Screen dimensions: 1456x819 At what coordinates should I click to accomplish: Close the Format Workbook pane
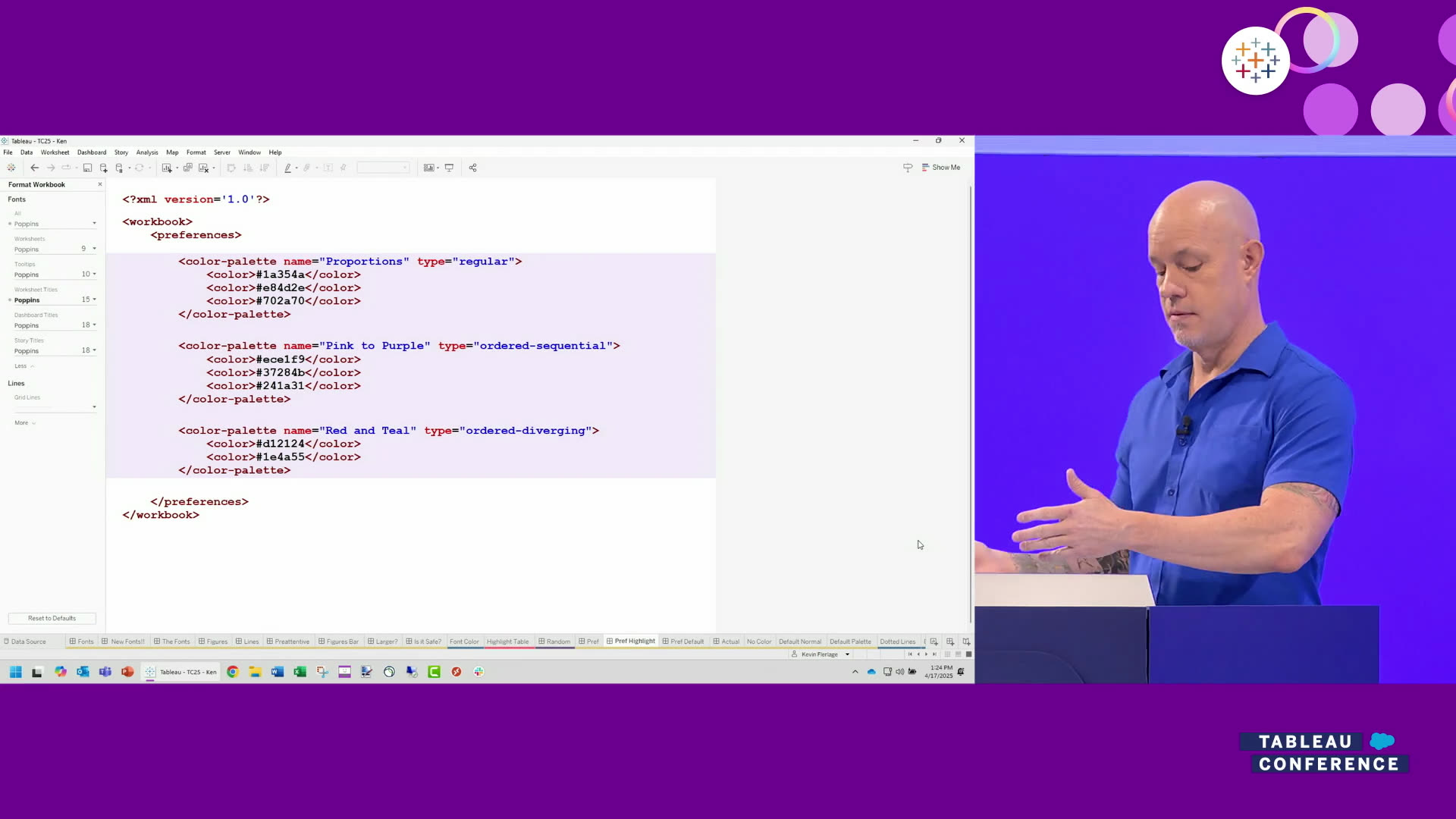[99, 184]
